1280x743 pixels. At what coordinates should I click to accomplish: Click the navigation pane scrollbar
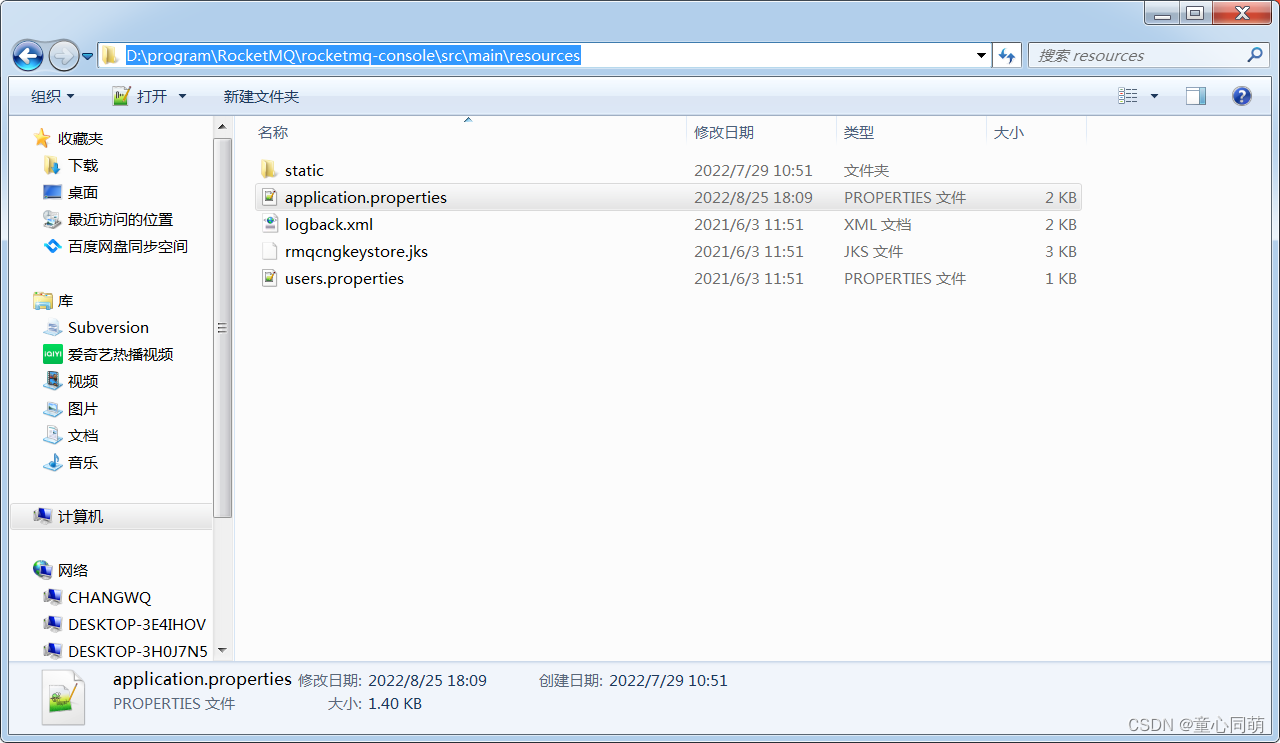coord(222,327)
